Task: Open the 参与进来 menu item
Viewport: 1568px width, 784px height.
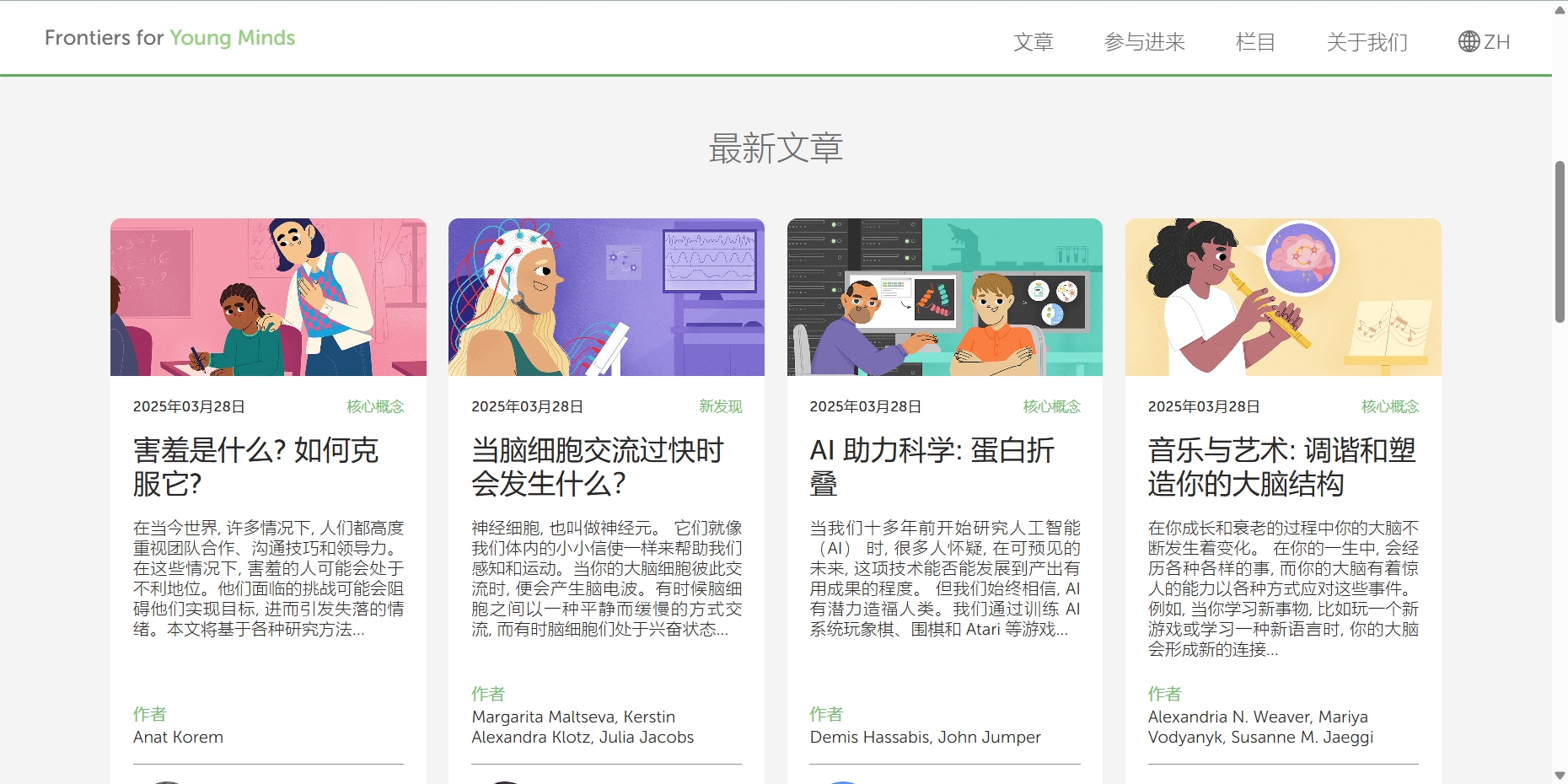Action: point(1145,42)
